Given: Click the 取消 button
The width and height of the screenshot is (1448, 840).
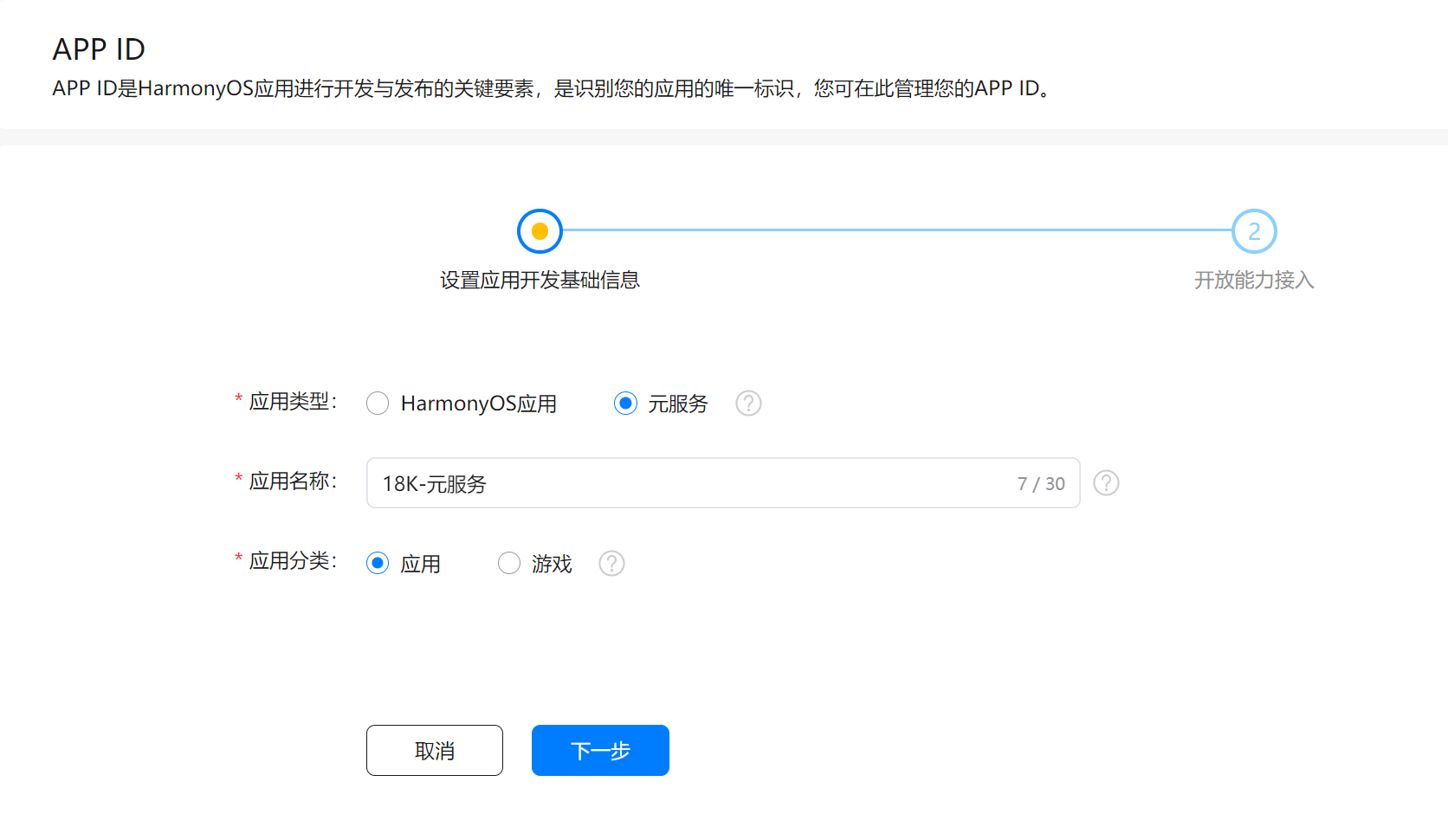Looking at the screenshot, I should [435, 750].
